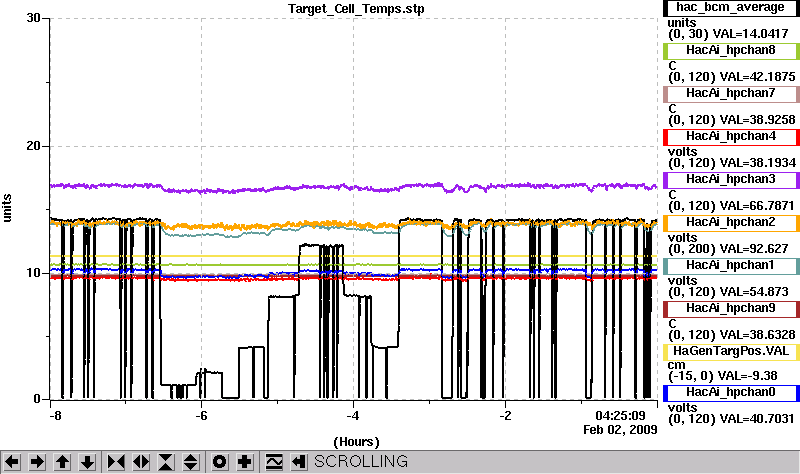
Task: Select the red HacAi_hpchan4 legend
Action: tap(731, 137)
